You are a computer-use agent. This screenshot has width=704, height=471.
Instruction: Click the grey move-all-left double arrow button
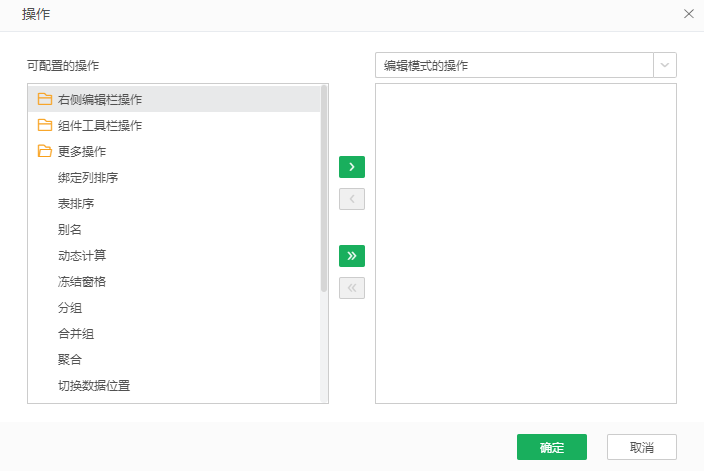[x=351, y=288]
